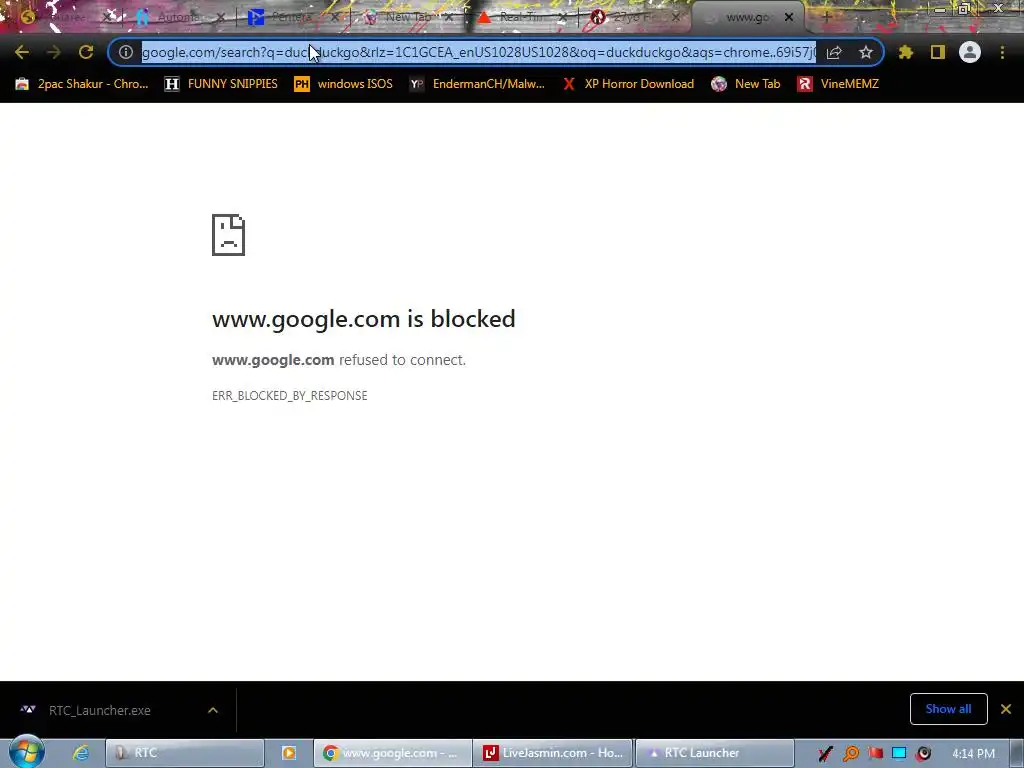This screenshot has height=768, width=1024.
Task: Close the downloads bar
Action: tap(1006, 709)
